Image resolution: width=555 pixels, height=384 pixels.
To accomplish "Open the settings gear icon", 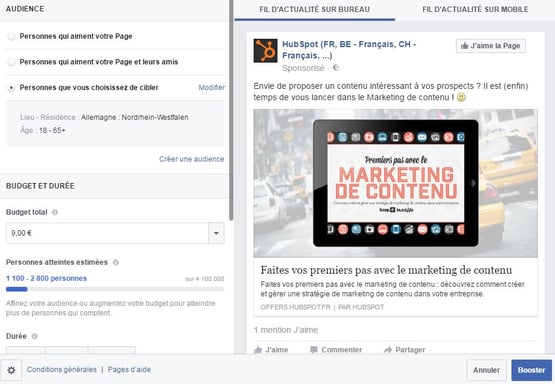I will [11, 370].
